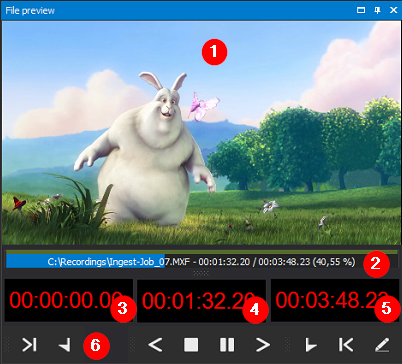Select the 00:00:00.00 start timecode display
Viewport: 402px width, 364px height.
coord(68,300)
